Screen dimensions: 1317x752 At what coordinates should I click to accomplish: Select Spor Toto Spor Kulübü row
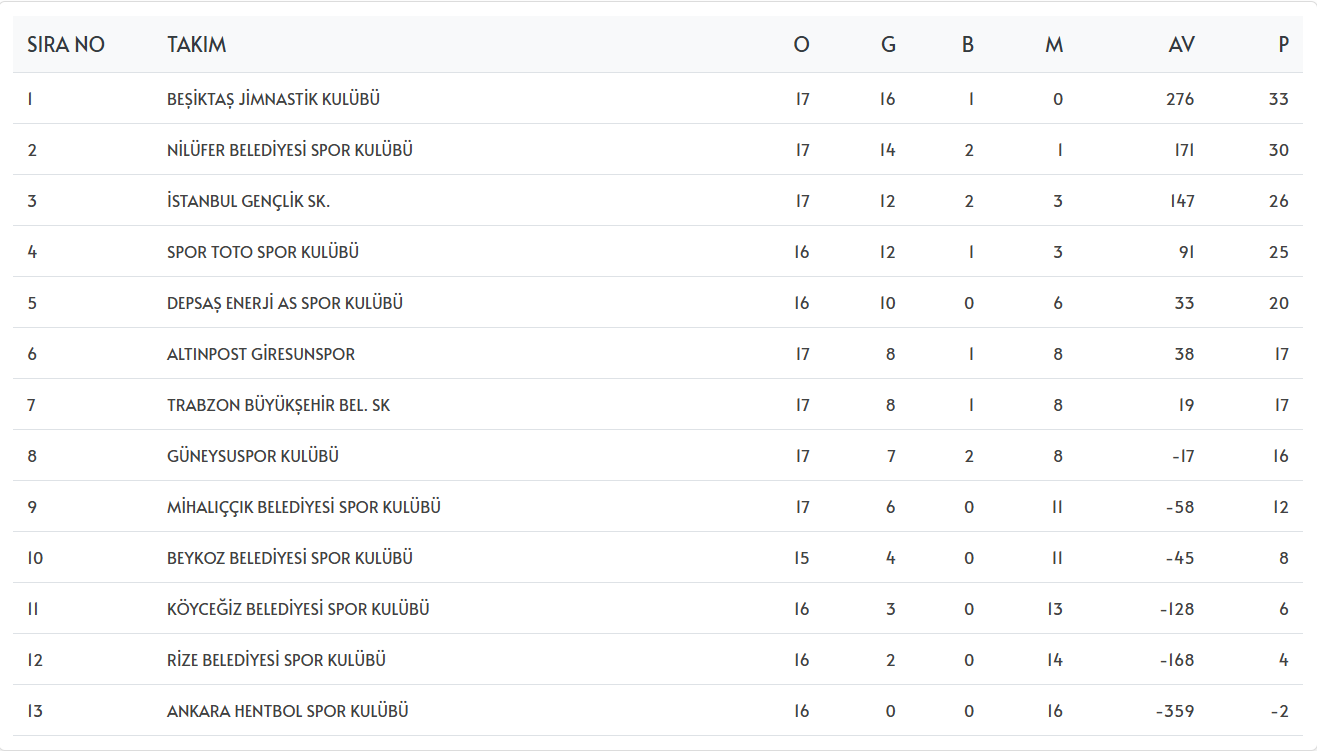pos(263,253)
